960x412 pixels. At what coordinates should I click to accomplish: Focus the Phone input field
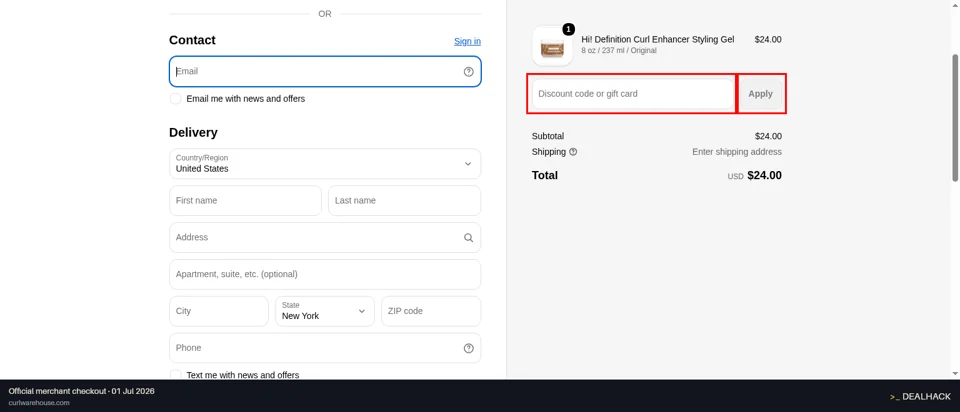[x=325, y=348]
